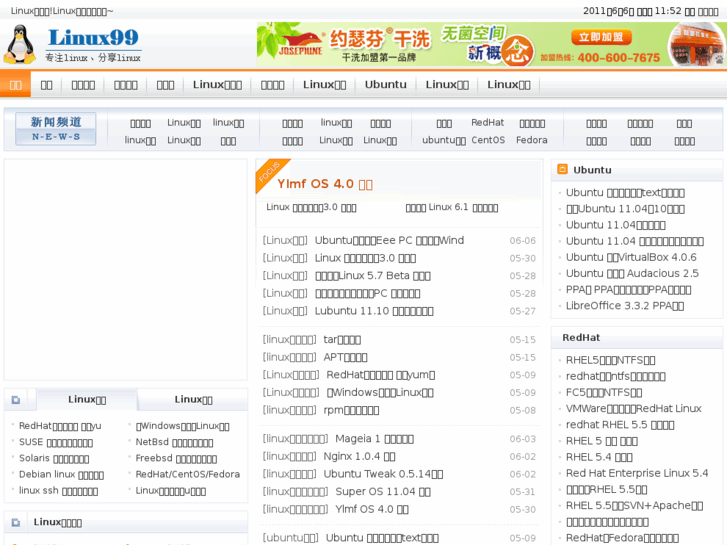Open Linux 6.1 headline under focus
727x545 pixels.
(x=452, y=207)
